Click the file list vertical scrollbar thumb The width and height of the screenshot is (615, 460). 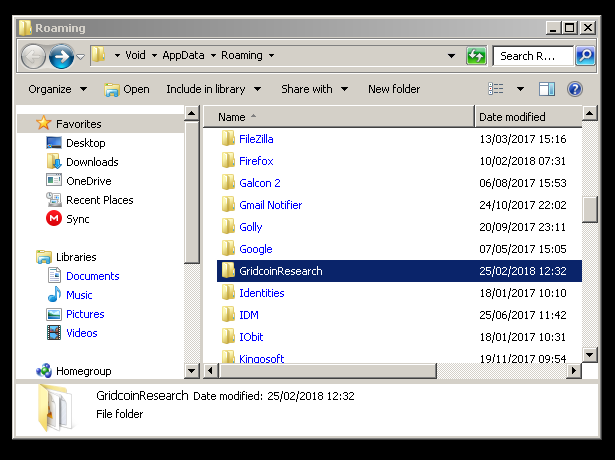(590, 209)
